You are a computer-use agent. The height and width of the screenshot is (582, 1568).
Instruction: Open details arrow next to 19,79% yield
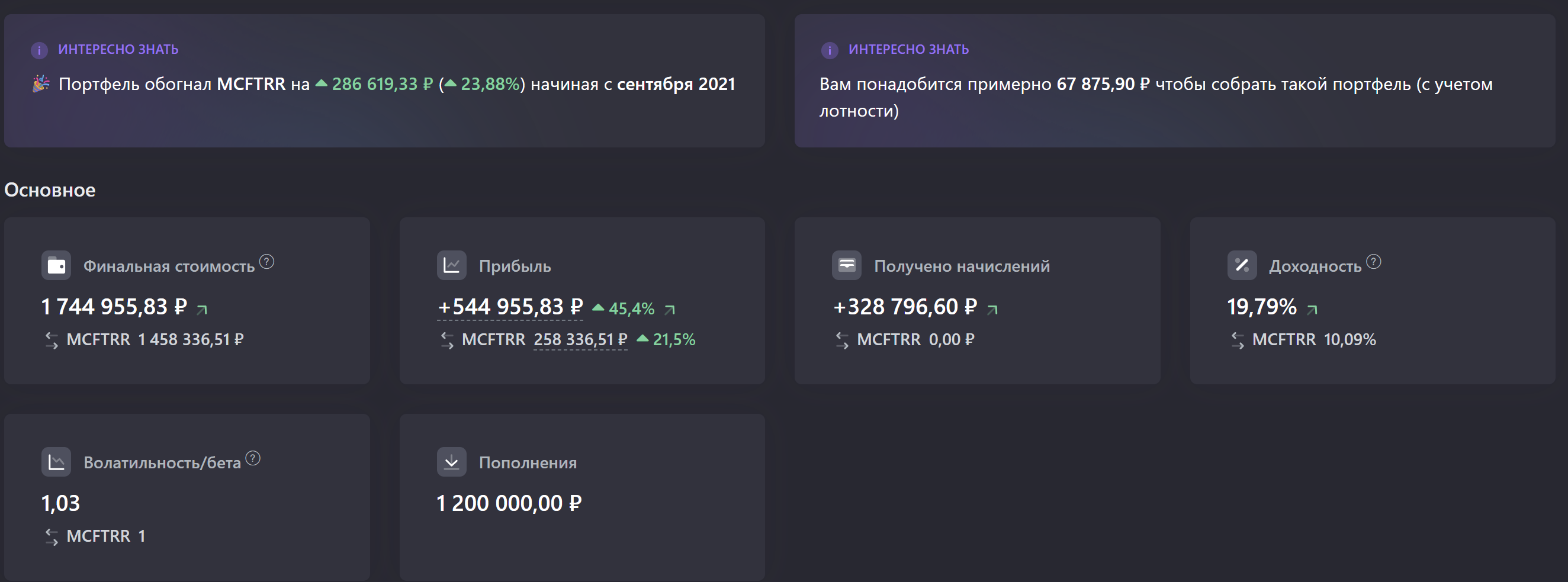(1312, 310)
